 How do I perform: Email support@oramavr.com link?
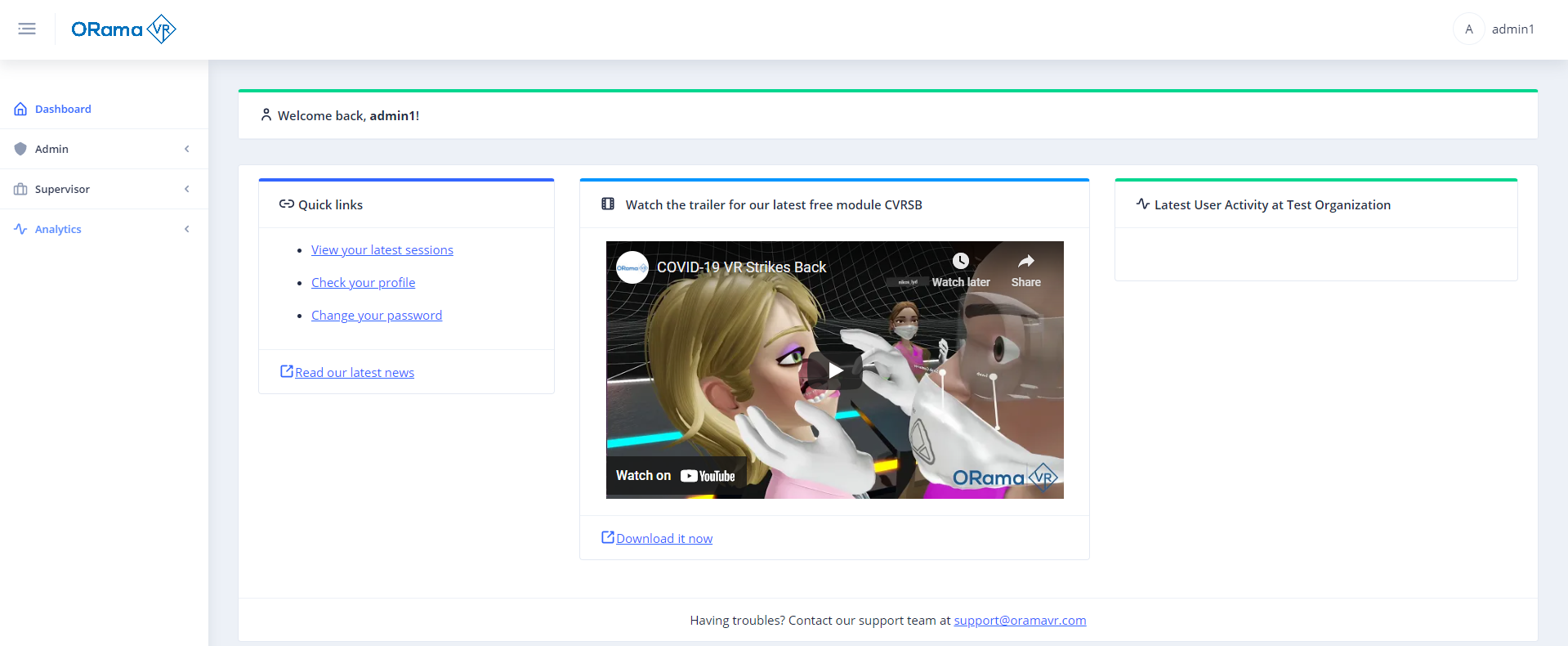coord(1020,621)
